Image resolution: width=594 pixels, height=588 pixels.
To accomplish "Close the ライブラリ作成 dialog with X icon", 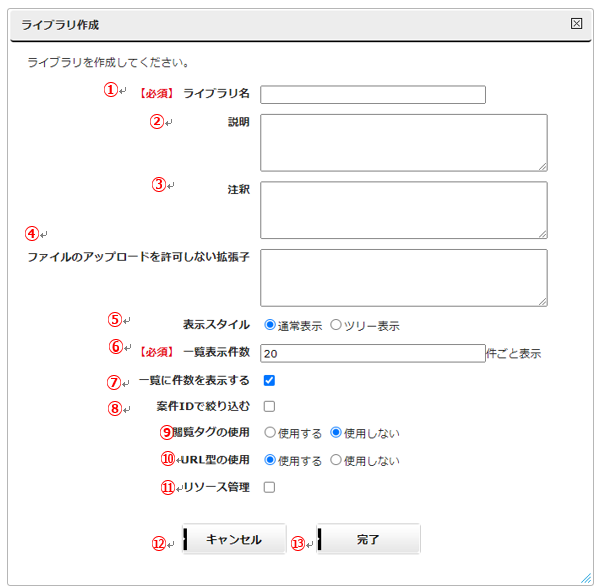I will coord(576,23).
